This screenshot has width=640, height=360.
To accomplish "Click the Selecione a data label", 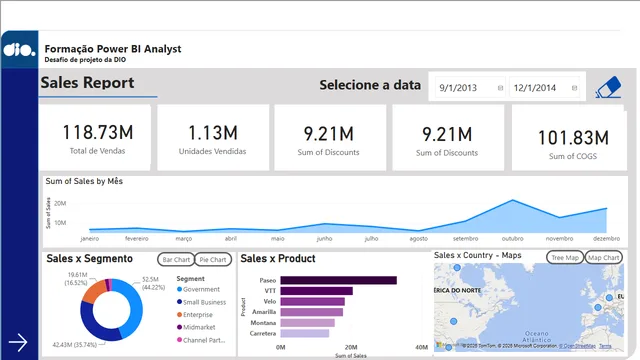I will click(x=370, y=85).
